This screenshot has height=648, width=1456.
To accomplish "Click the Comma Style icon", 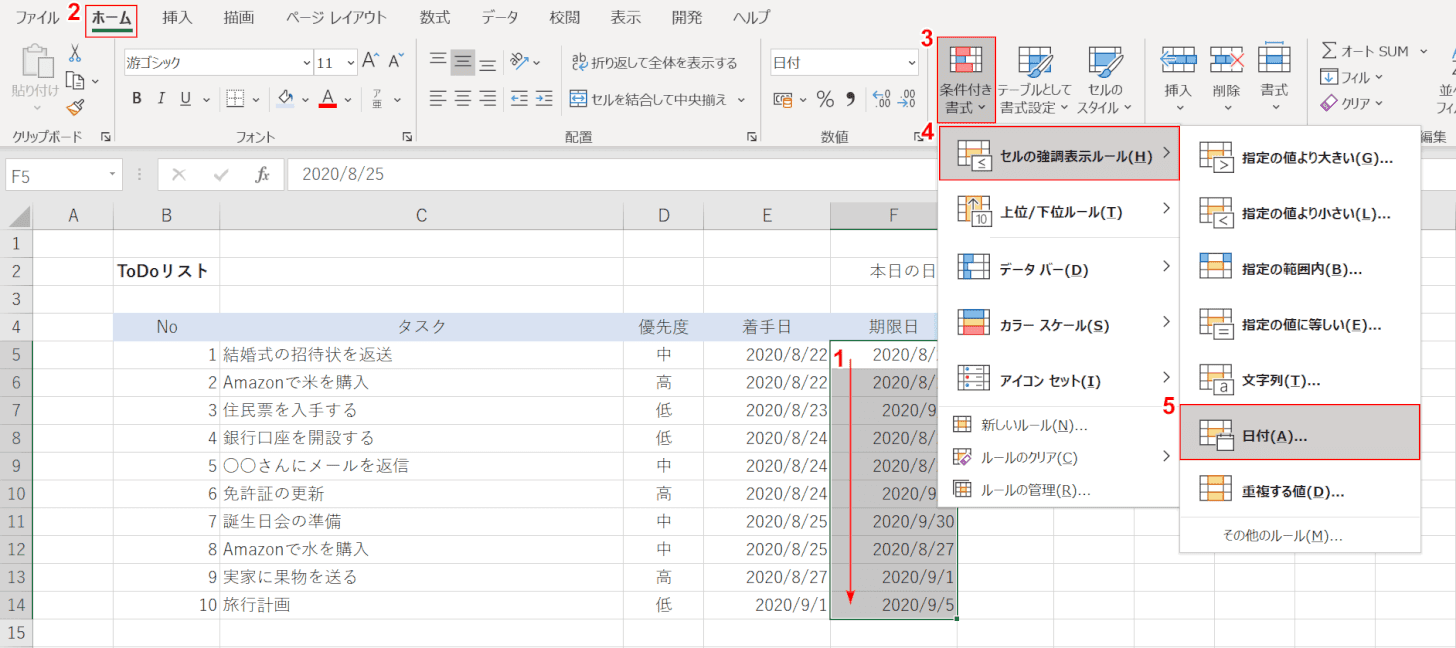I will (x=851, y=99).
